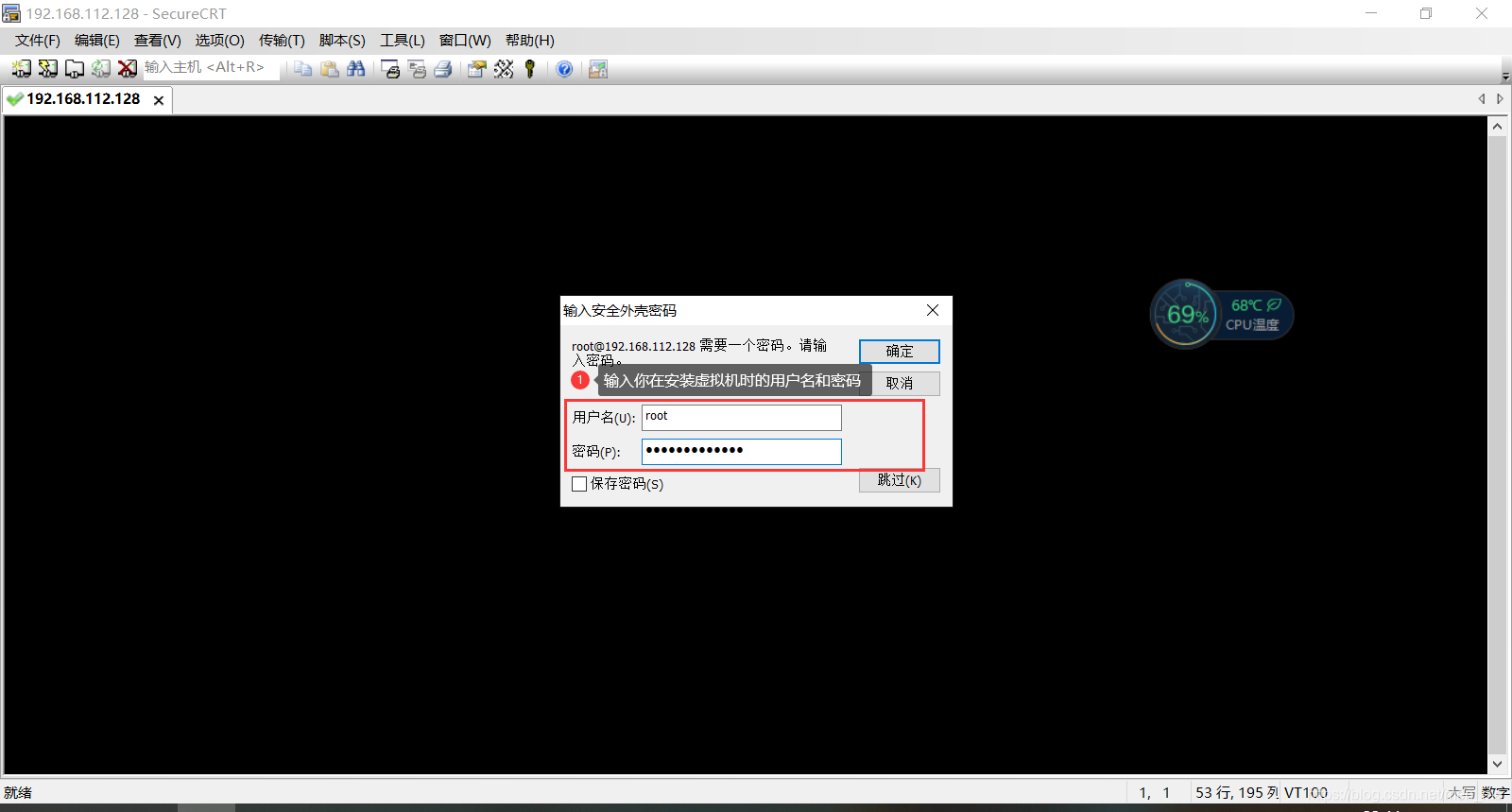This screenshot has height=812, width=1512.
Task: Click the Quick Connect lightning icon
Action: point(47,68)
